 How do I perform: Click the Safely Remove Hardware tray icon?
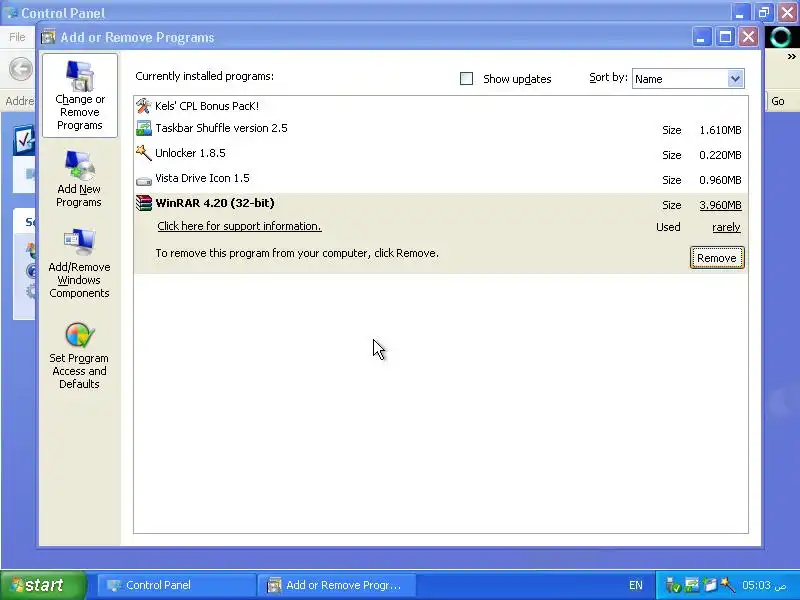[672, 585]
